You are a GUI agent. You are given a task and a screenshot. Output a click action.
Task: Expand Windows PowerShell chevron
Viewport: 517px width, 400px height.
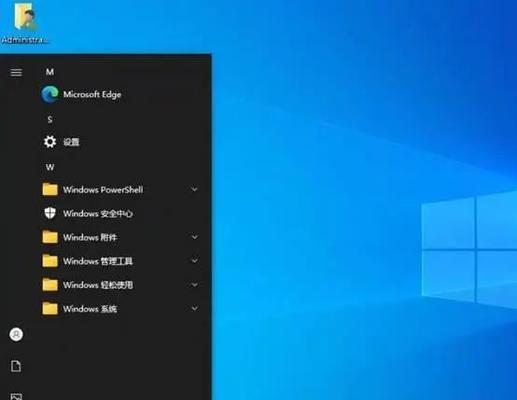click(x=194, y=189)
